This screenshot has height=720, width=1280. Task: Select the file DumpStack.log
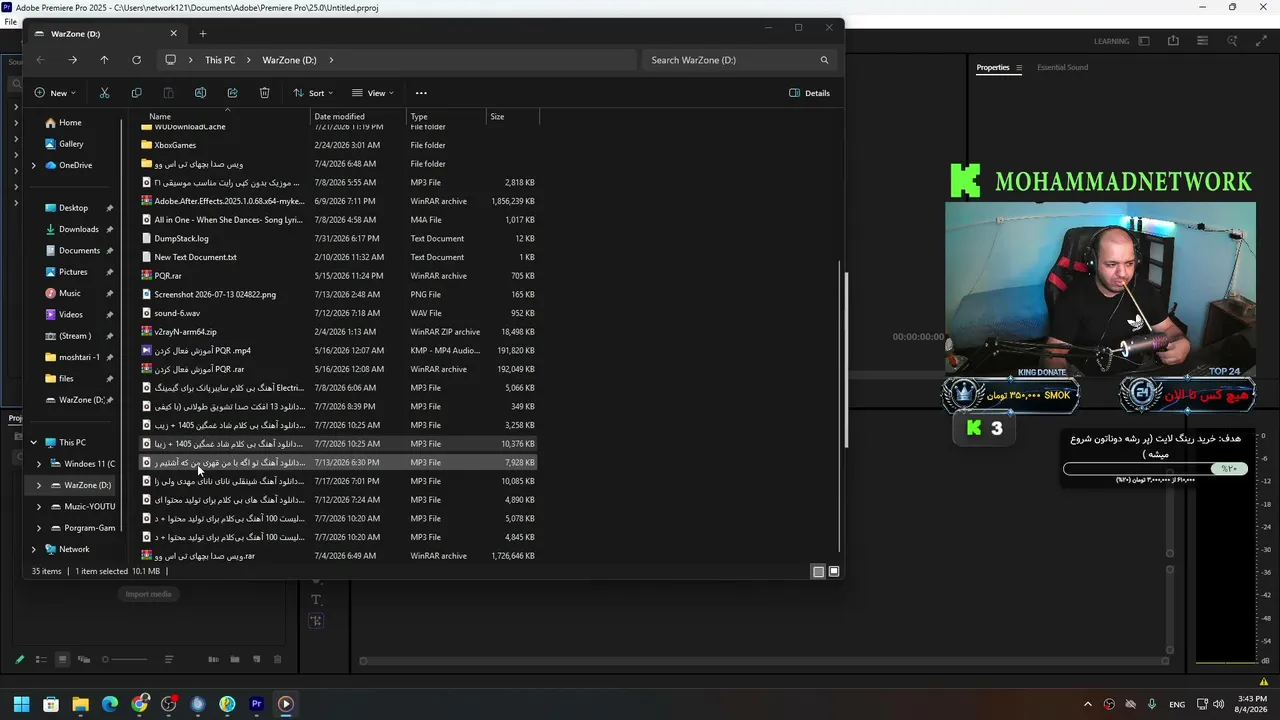[181, 239]
